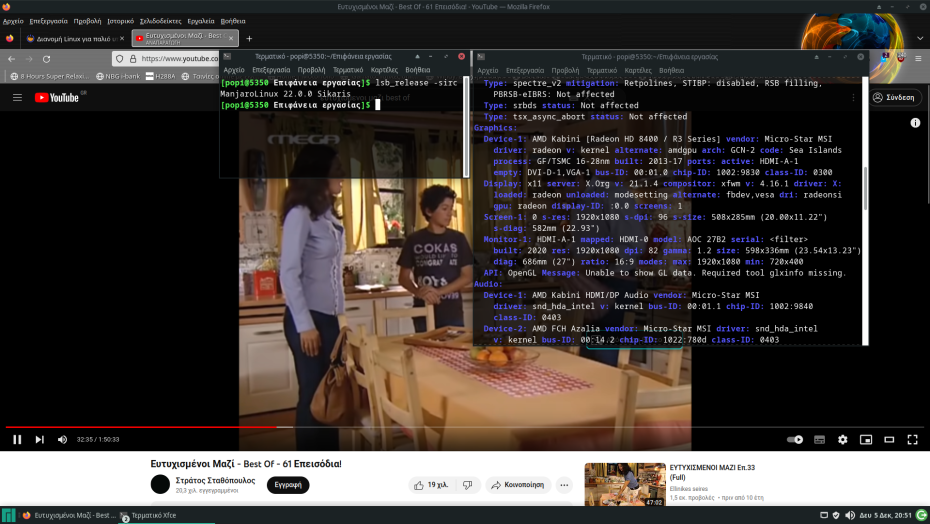This screenshot has width=930, height=524.
Task: Dislike the video with thumbs down
Action: pyautogui.click(x=467, y=485)
